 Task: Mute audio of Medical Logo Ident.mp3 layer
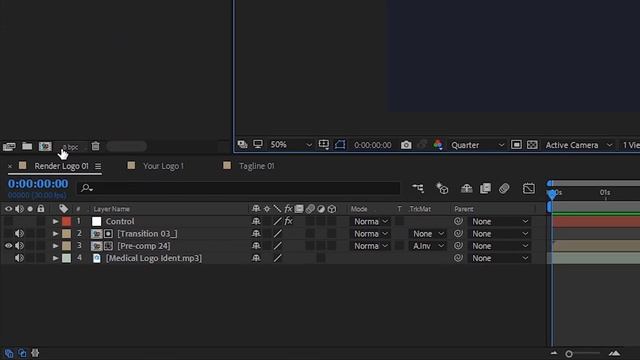click(x=19, y=258)
